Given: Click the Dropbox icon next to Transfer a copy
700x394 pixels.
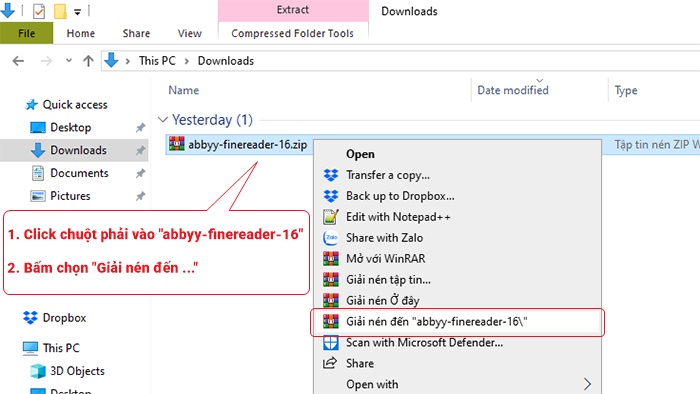Looking at the screenshot, I should click(x=331, y=175).
